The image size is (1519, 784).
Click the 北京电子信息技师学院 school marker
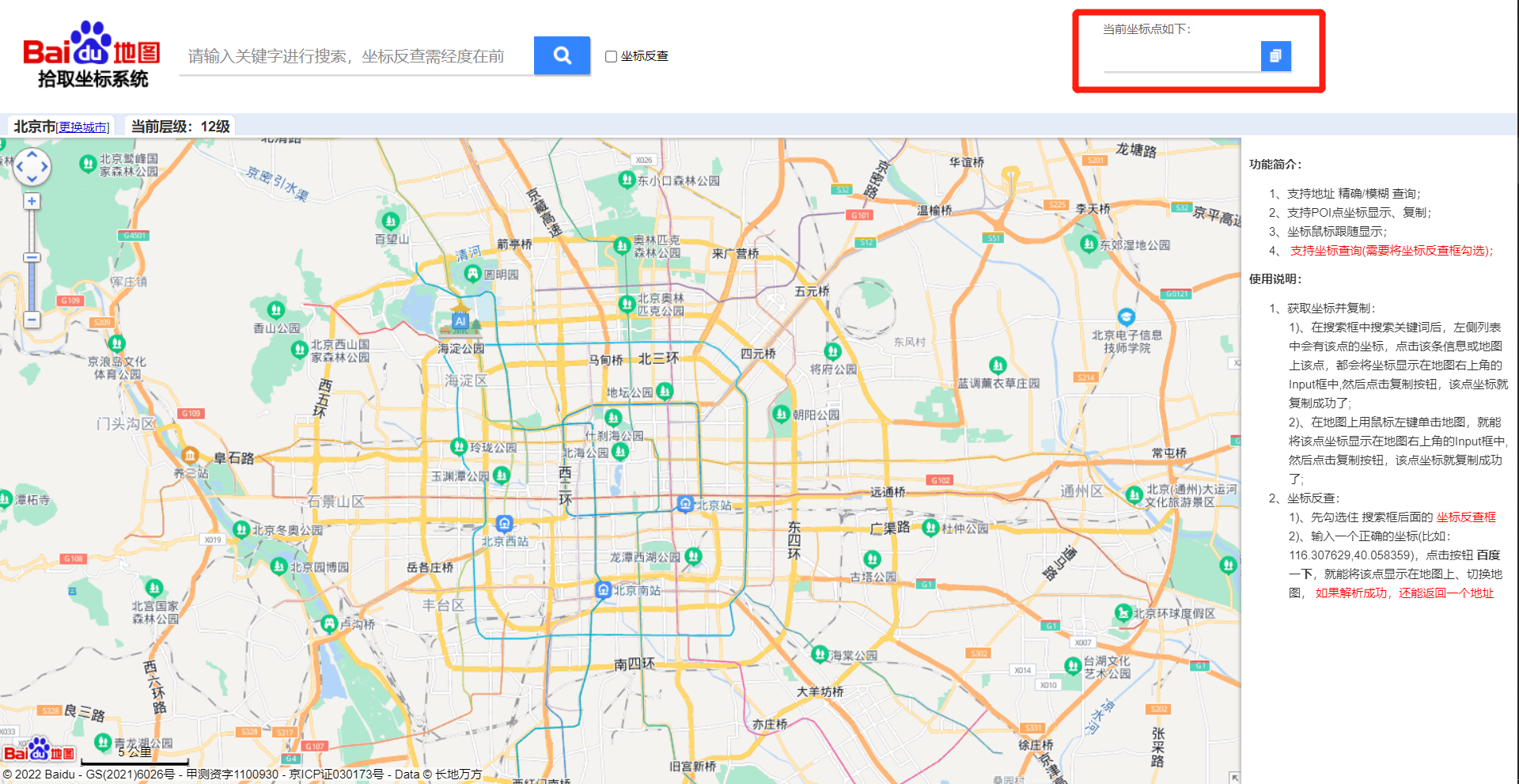(1127, 317)
